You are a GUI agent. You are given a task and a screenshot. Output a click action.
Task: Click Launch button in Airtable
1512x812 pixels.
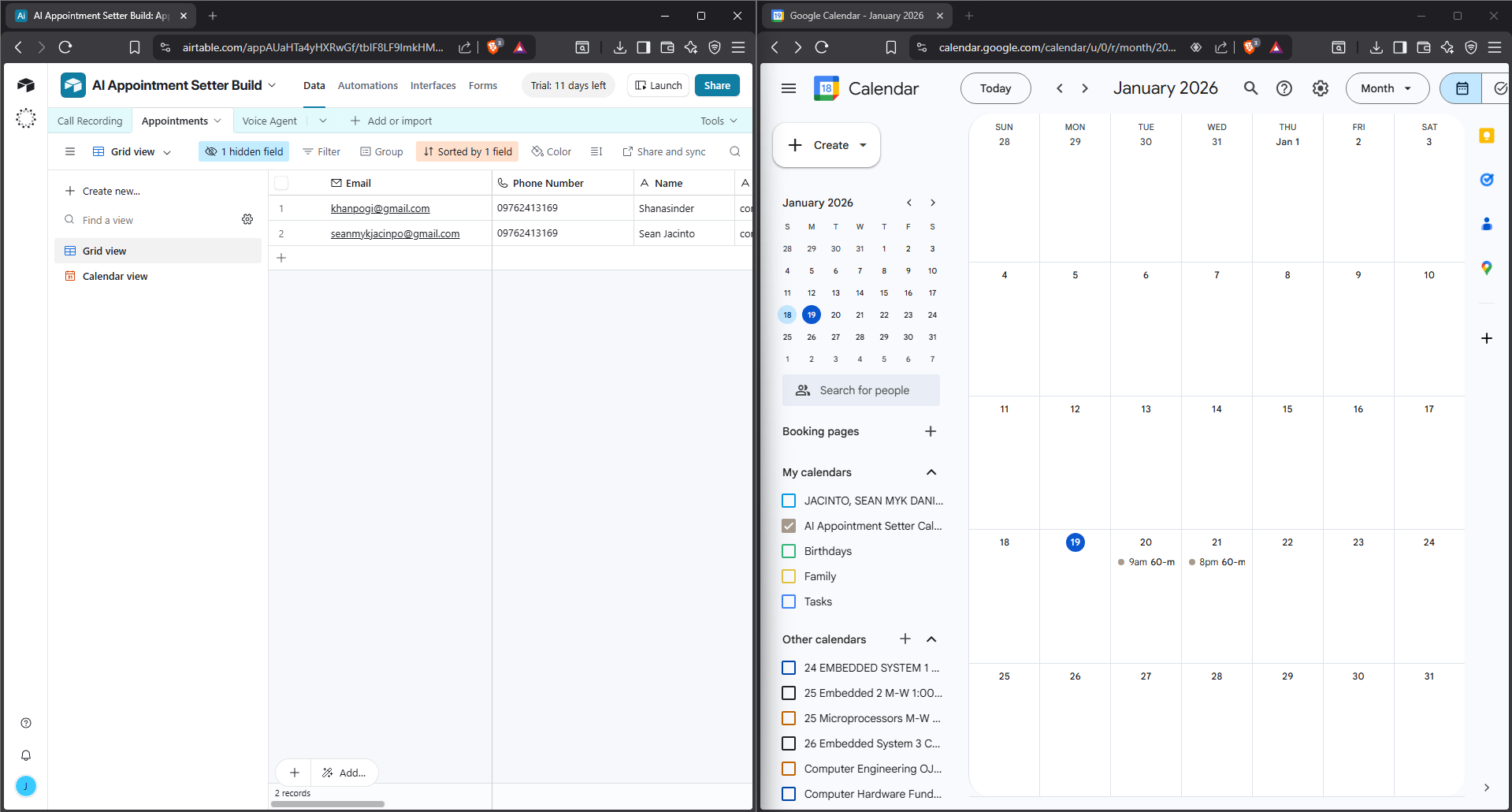[x=659, y=85]
